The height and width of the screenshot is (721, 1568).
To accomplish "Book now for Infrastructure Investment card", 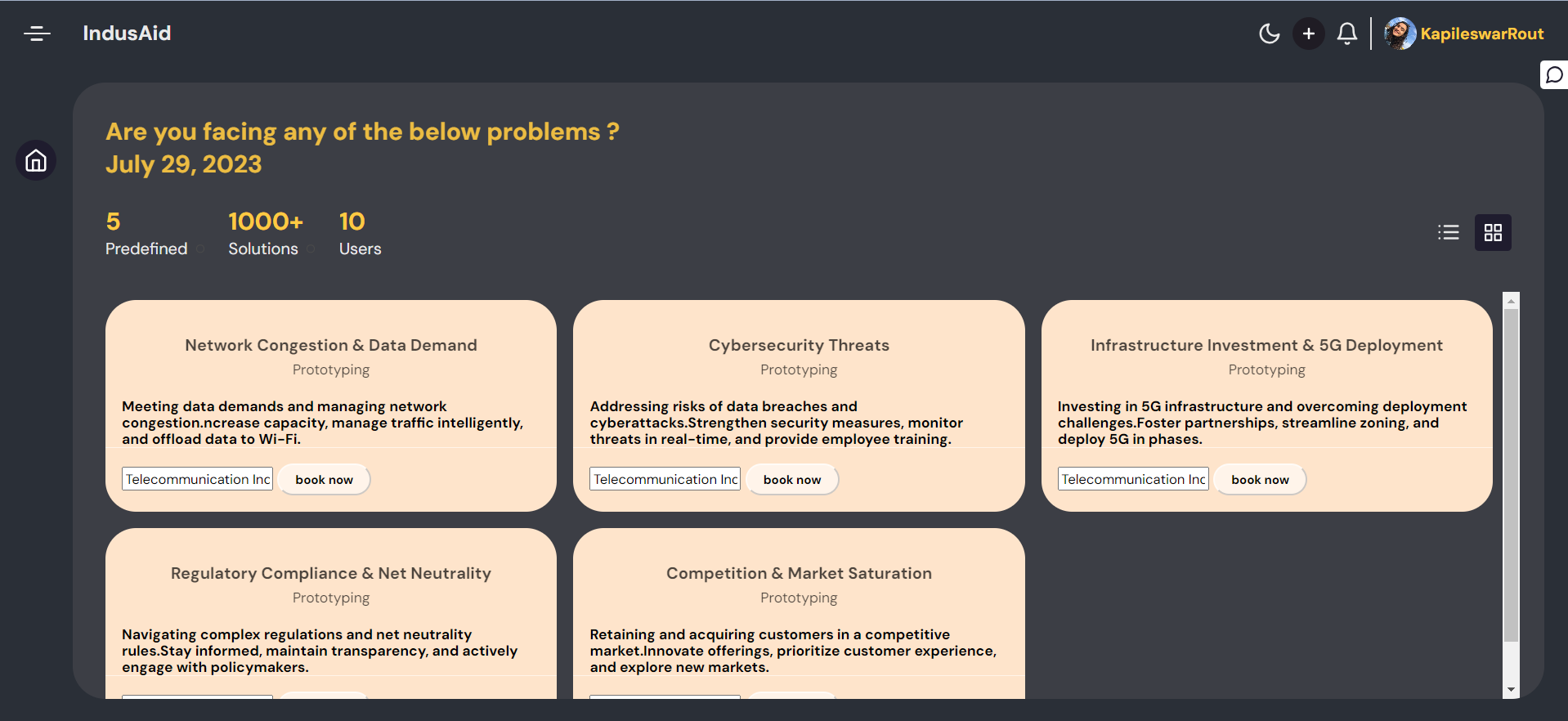I will pyautogui.click(x=1260, y=479).
